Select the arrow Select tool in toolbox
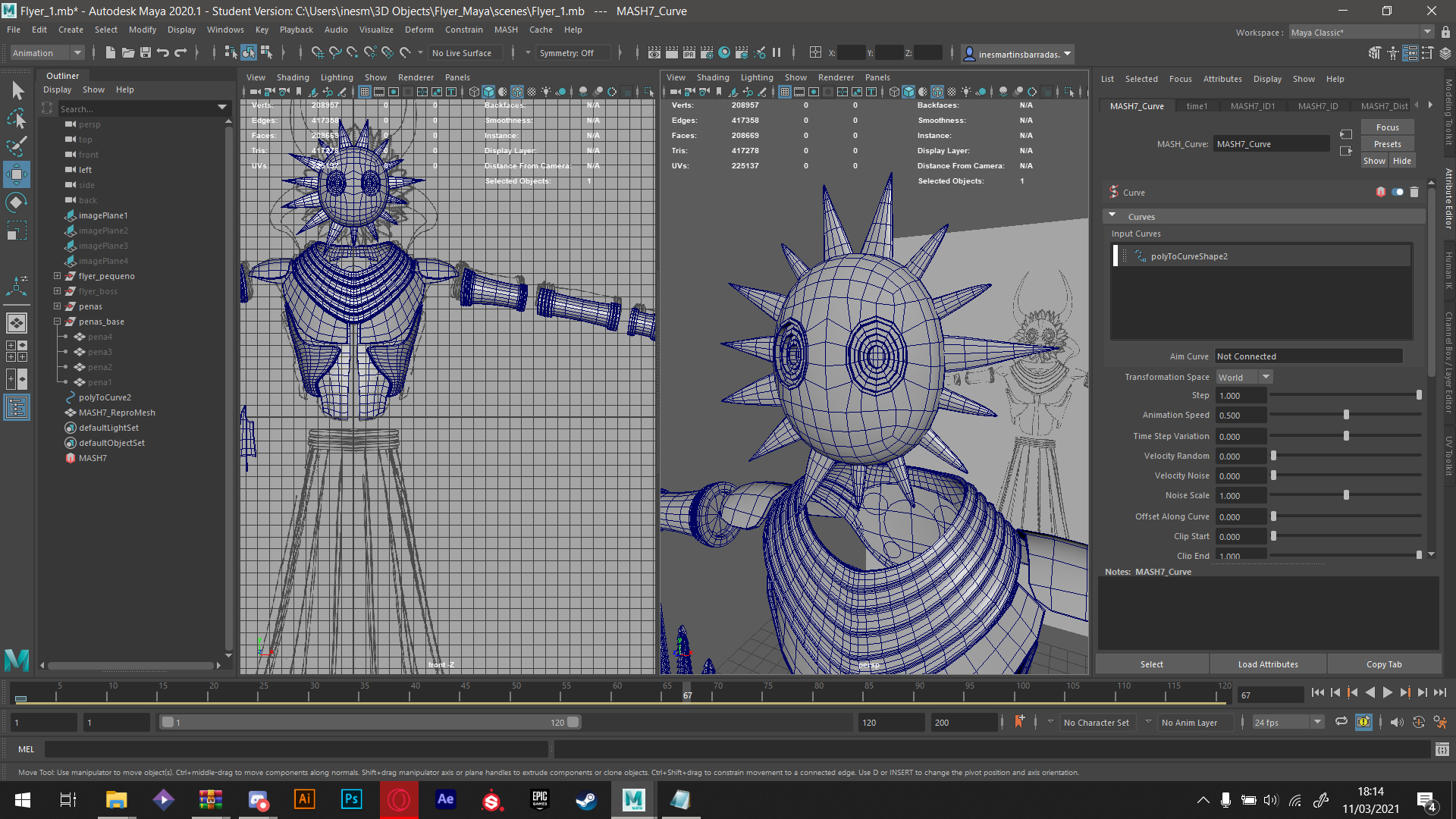This screenshot has height=819, width=1456. pyautogui.click(x=17, y=91)
